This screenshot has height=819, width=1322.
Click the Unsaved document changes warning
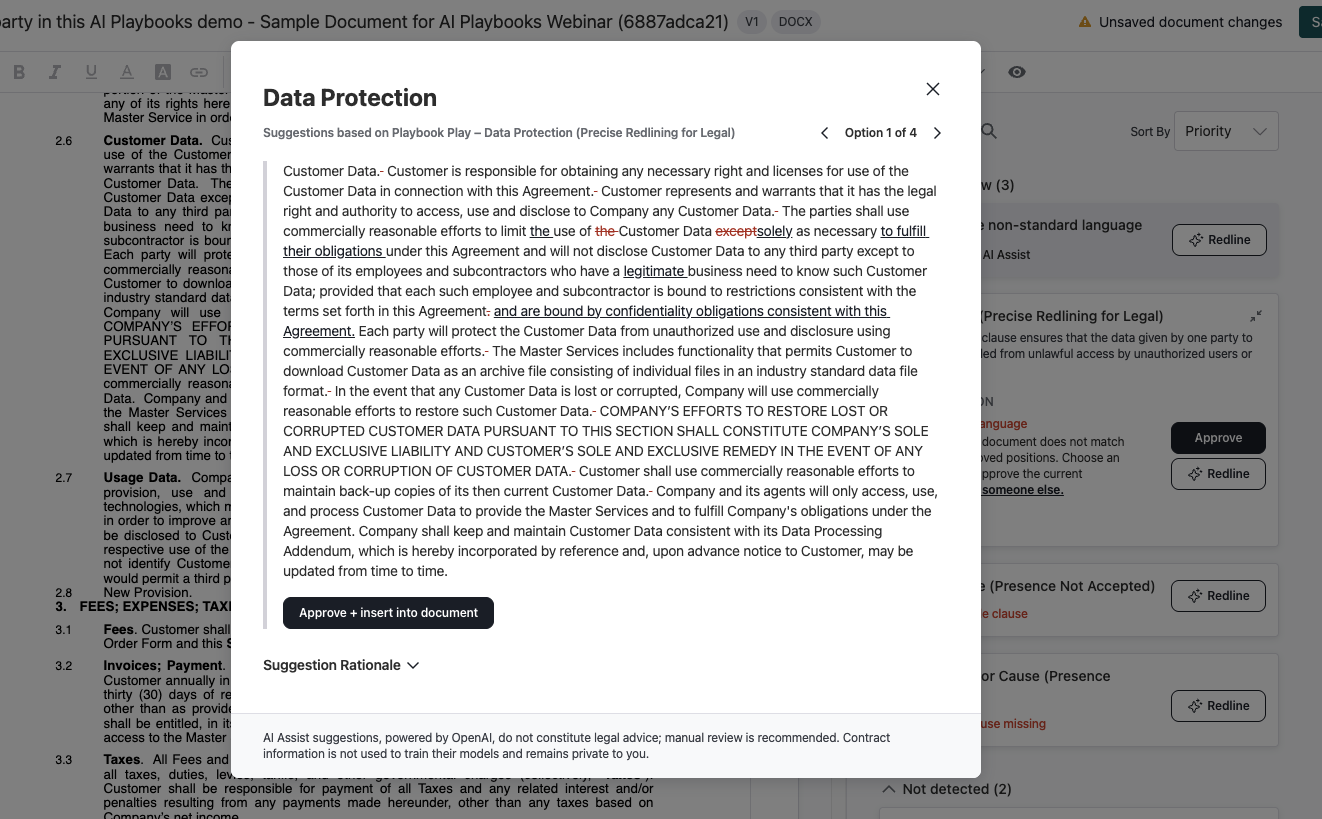pos(1180,21)
